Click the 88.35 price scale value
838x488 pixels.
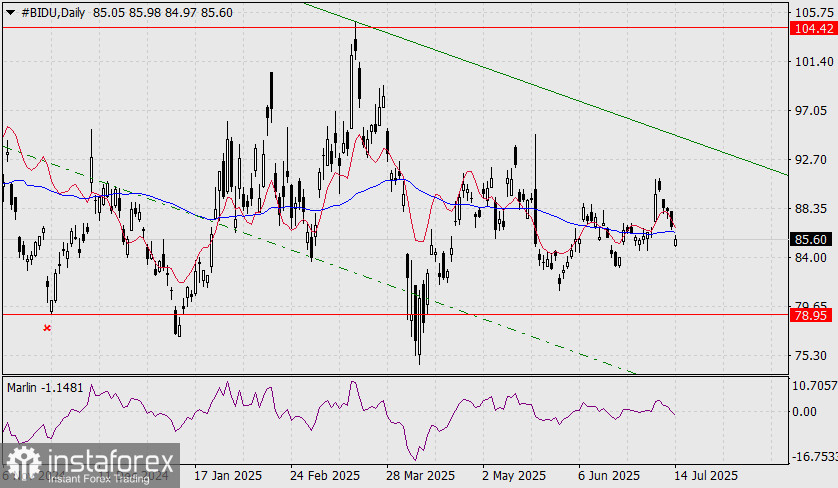811,208
